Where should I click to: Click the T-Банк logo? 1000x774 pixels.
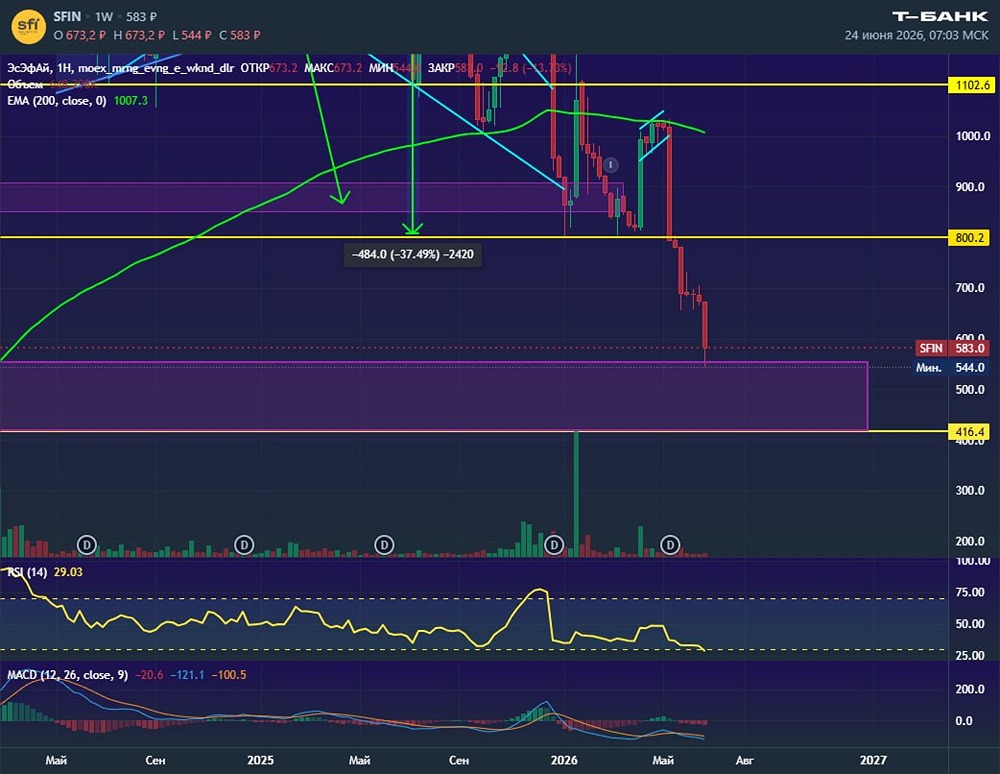click(939, 17)
